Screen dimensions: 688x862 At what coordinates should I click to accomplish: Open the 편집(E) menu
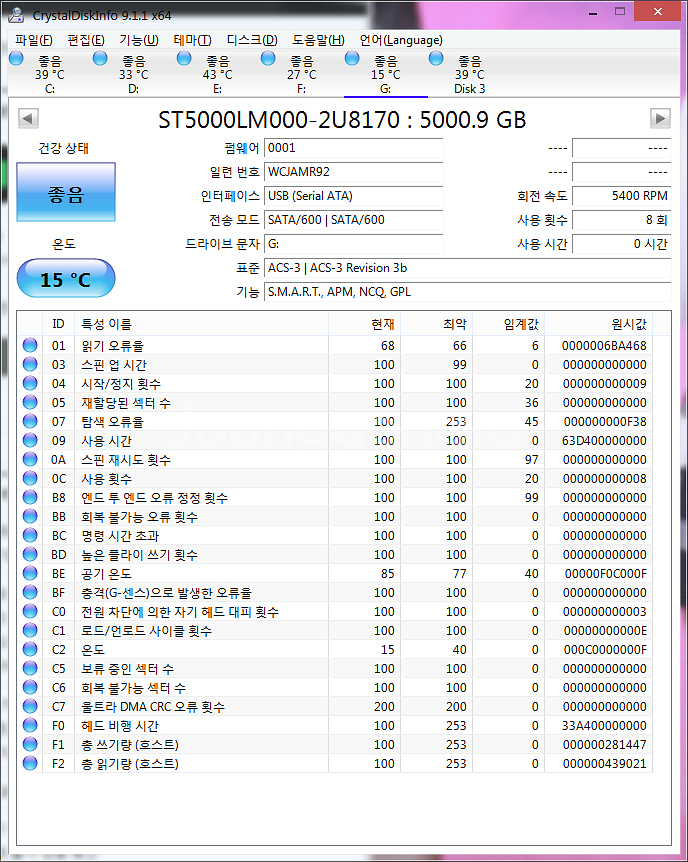click(x=86, y=40)
